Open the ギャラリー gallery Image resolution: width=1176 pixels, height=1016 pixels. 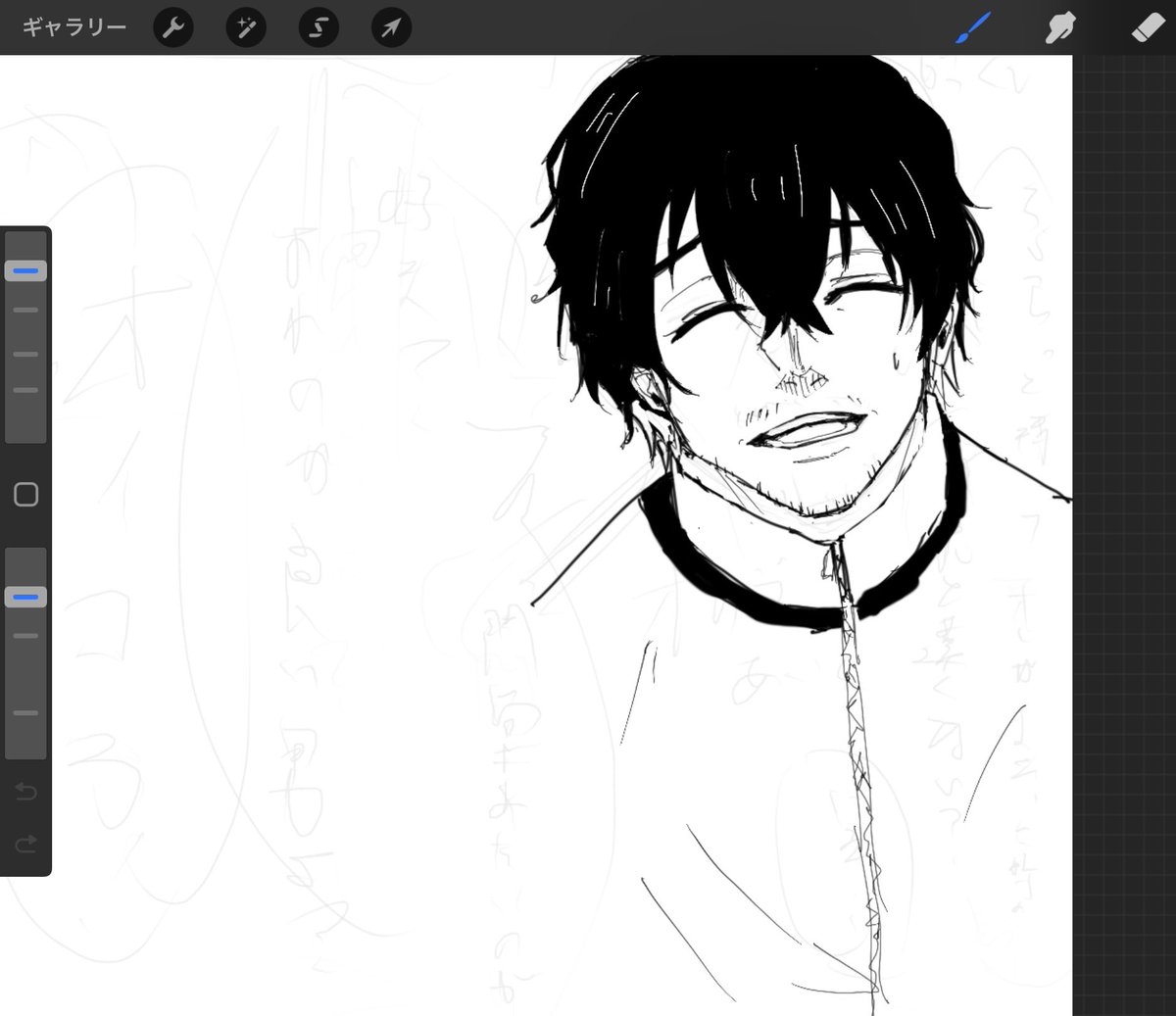click(74, 27)
